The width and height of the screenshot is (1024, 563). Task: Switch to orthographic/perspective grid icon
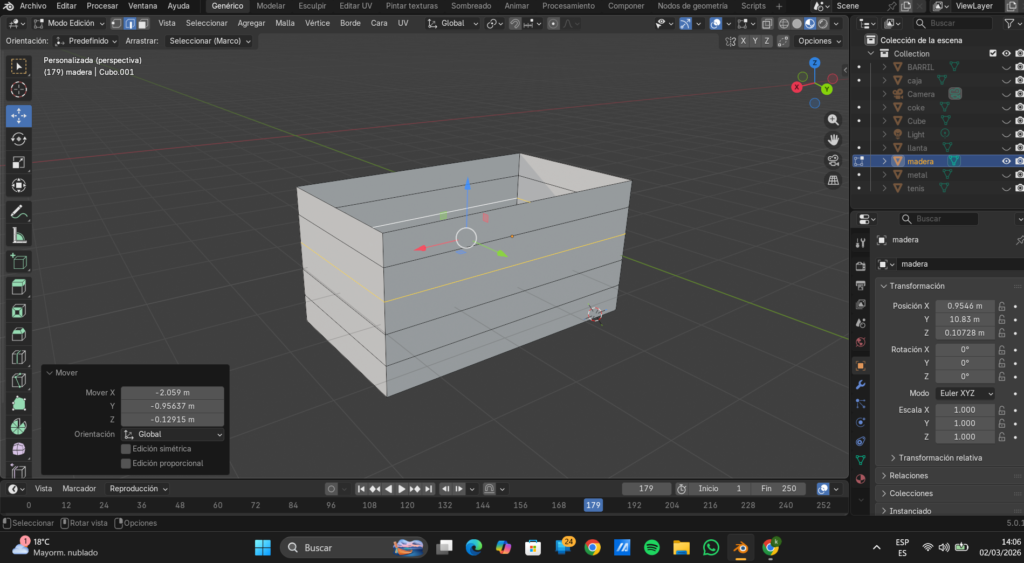pyautogui.click(x=833, y=181)
